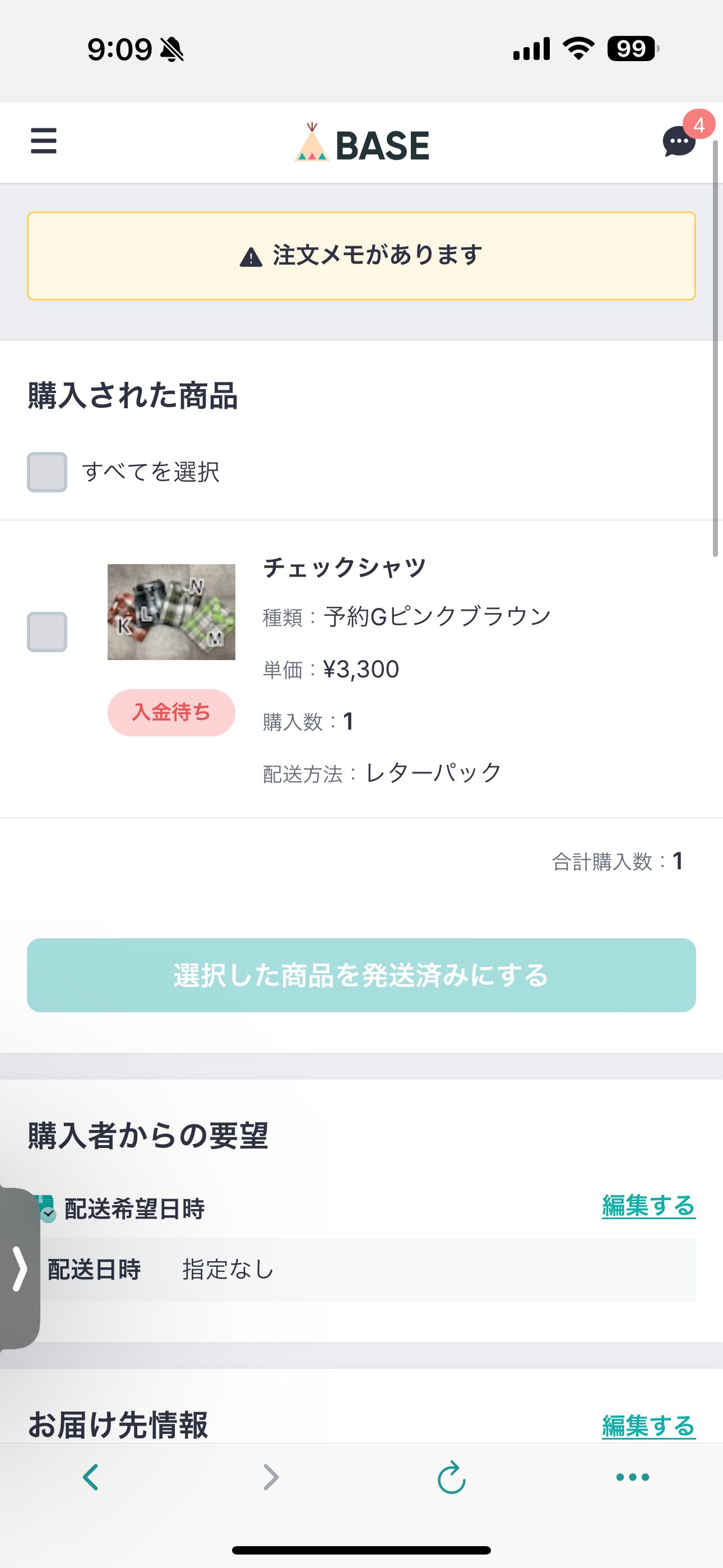Screen dimensions: 723x1568
Task: Select the チェックシャツ item checkbox
Action: coord(47,632)
